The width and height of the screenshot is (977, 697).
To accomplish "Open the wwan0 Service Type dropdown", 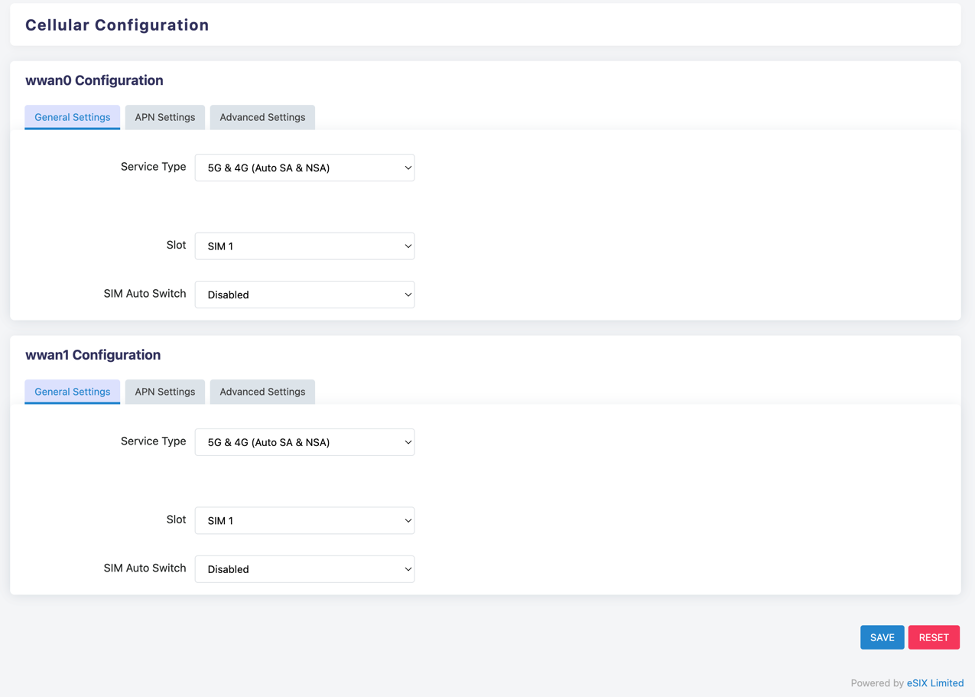I will [305, 167].
